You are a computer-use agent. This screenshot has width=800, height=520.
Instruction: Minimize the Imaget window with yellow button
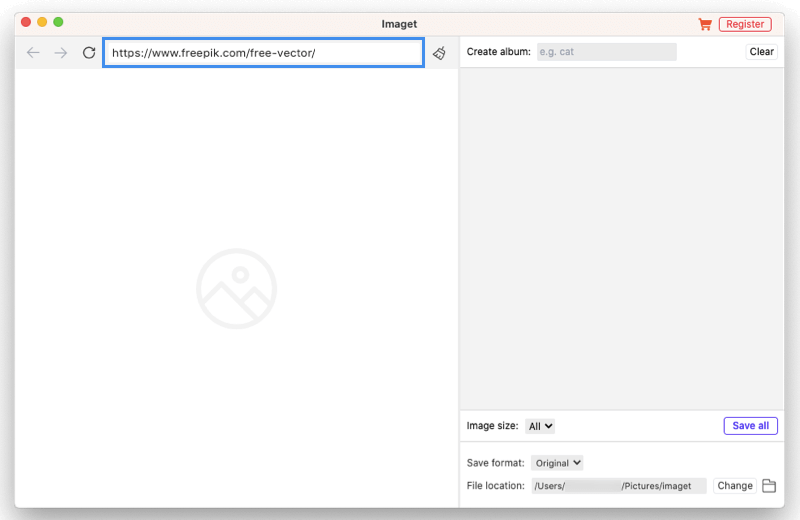point(42,22)
